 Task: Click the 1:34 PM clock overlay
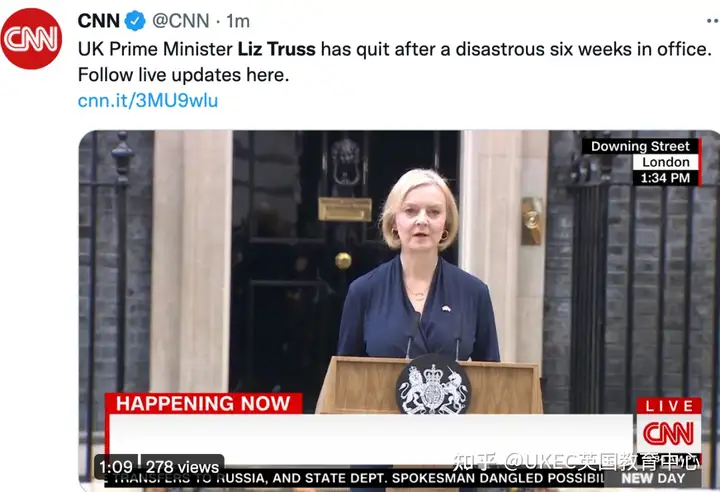tap(665, 178)
